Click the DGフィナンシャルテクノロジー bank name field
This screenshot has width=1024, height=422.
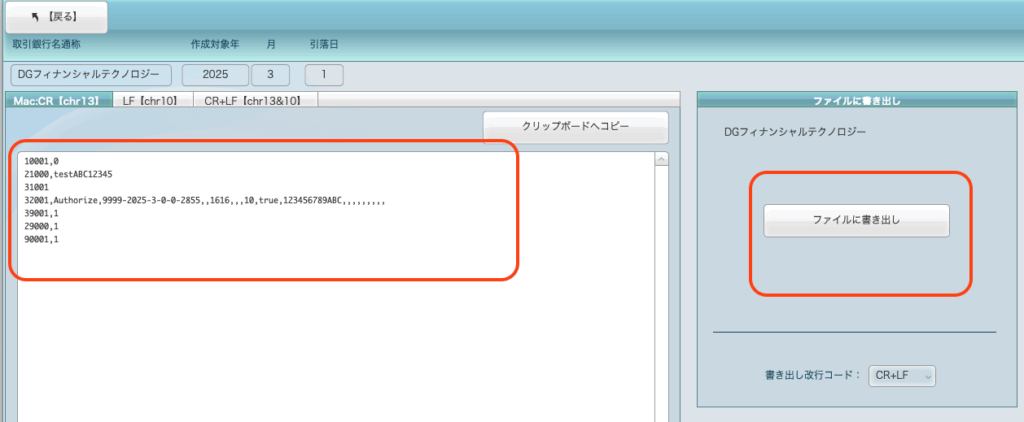pos(91,74)
